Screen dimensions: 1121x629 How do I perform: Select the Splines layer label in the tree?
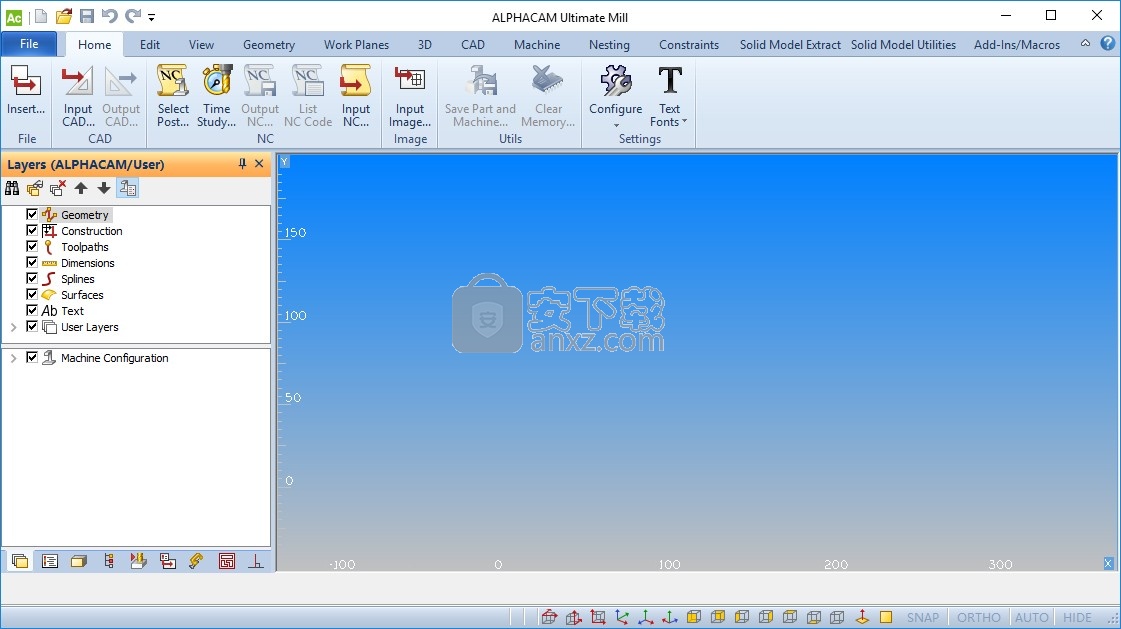pyautogui.click(x=77, y=279)
